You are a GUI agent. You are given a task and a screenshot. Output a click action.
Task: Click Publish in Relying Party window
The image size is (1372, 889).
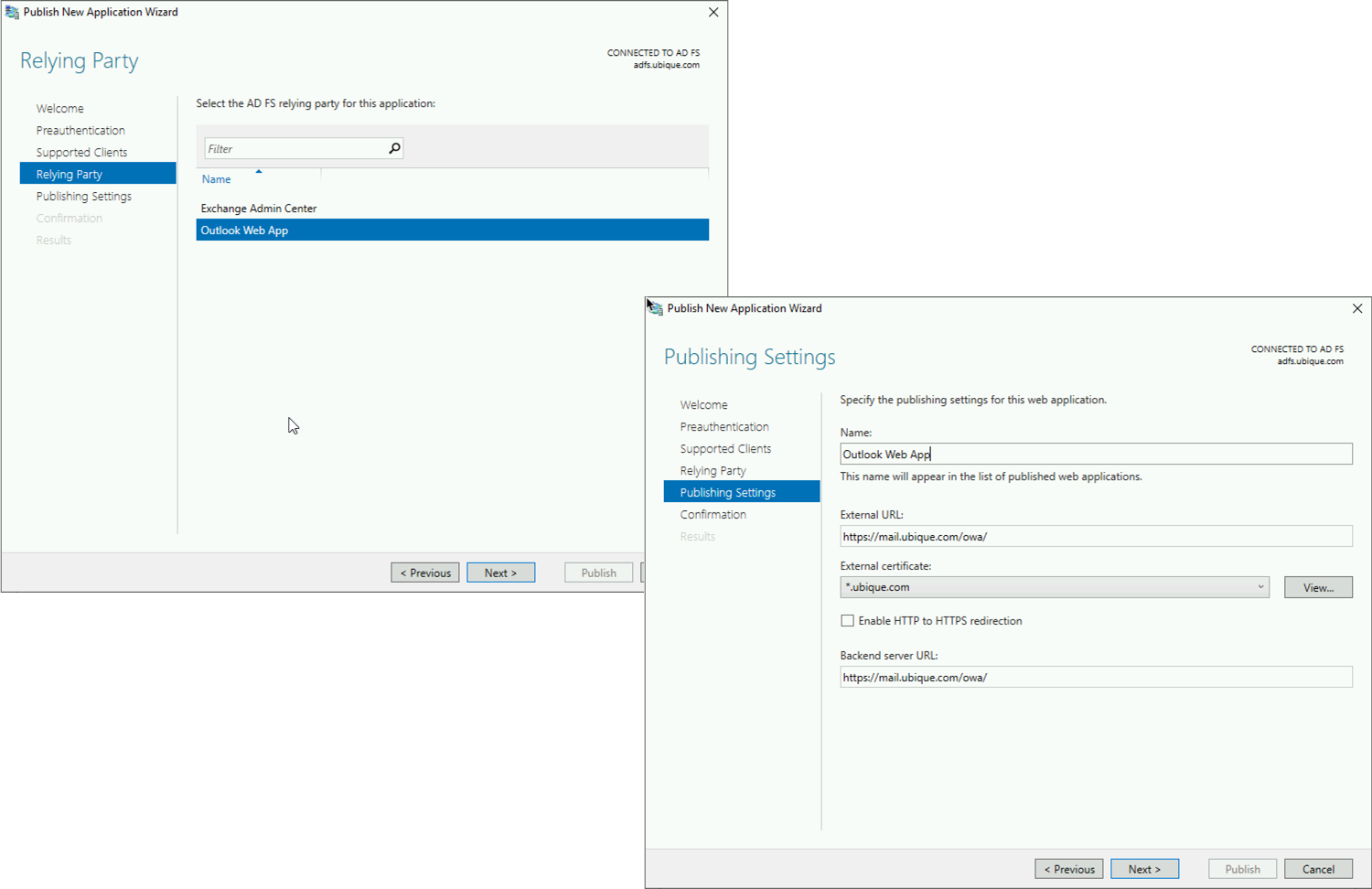(599, 573)
